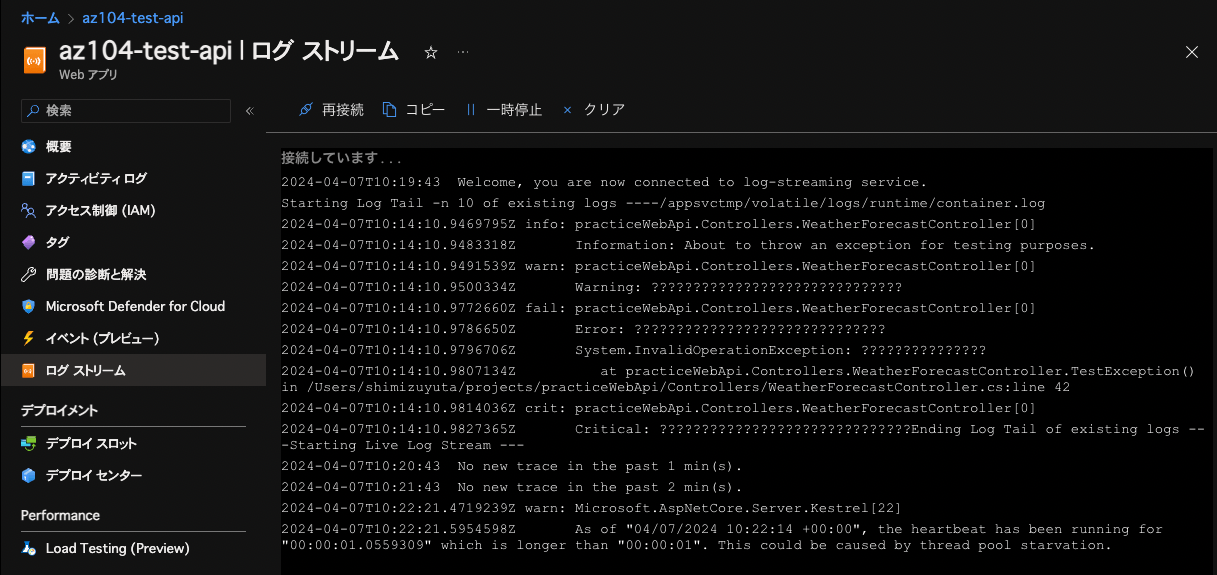The width and height of the screenshot is (1217, 575).
Task: Favorite this page with the star icon
Action: (x=431, y=53)
